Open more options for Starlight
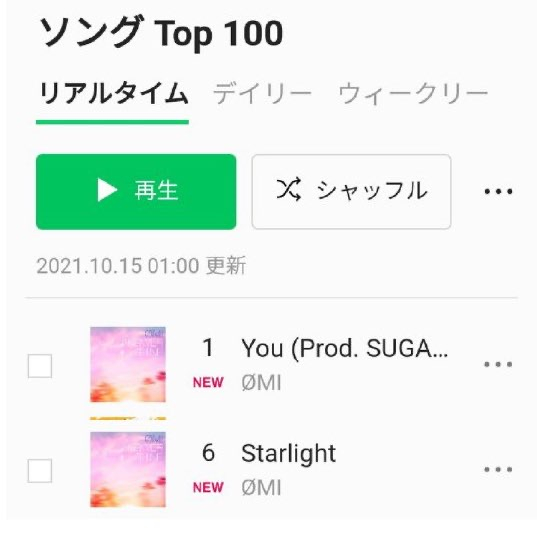The height and width of the screenshot is (533, 537). pos(498,469)
